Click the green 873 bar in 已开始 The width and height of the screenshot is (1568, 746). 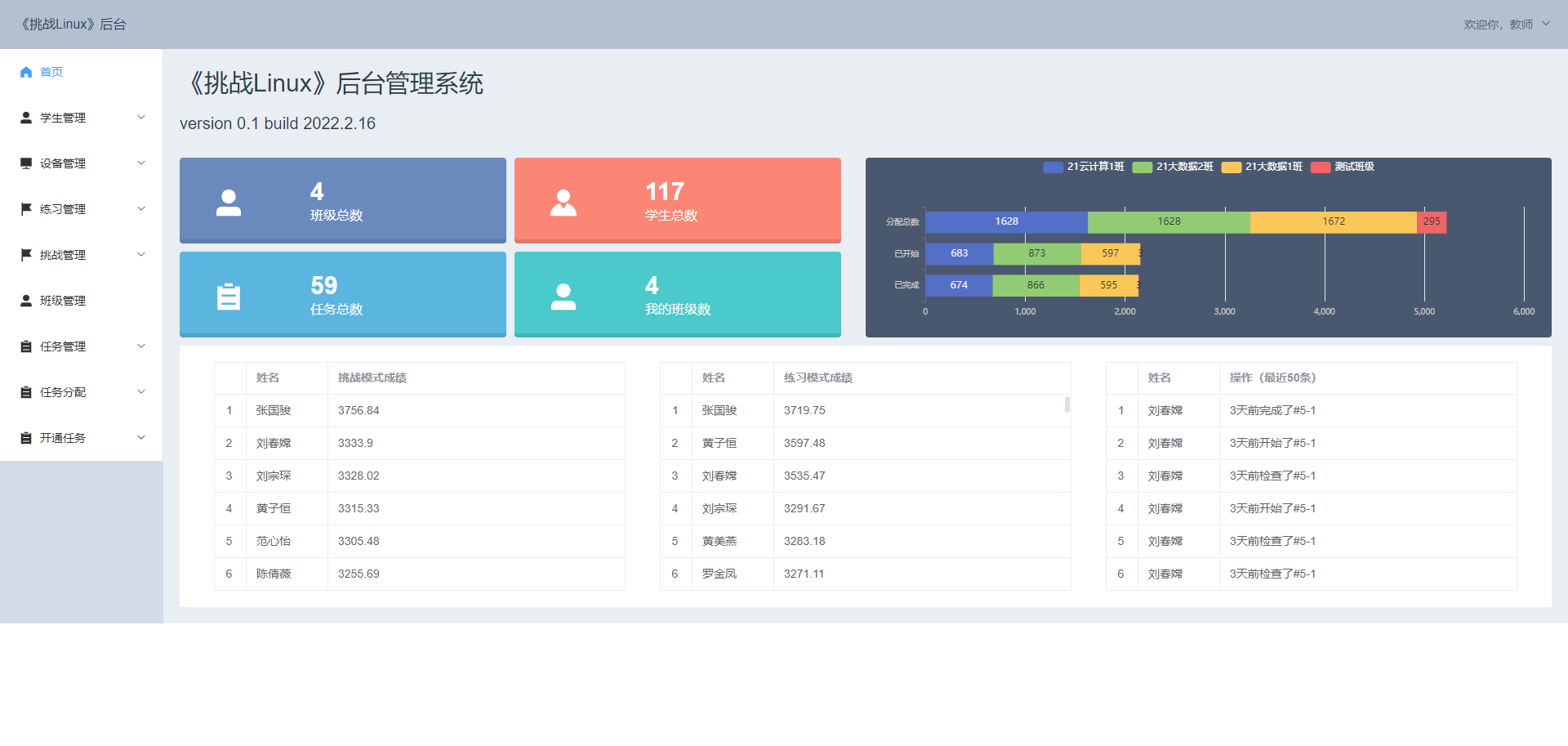(1037, 253)
